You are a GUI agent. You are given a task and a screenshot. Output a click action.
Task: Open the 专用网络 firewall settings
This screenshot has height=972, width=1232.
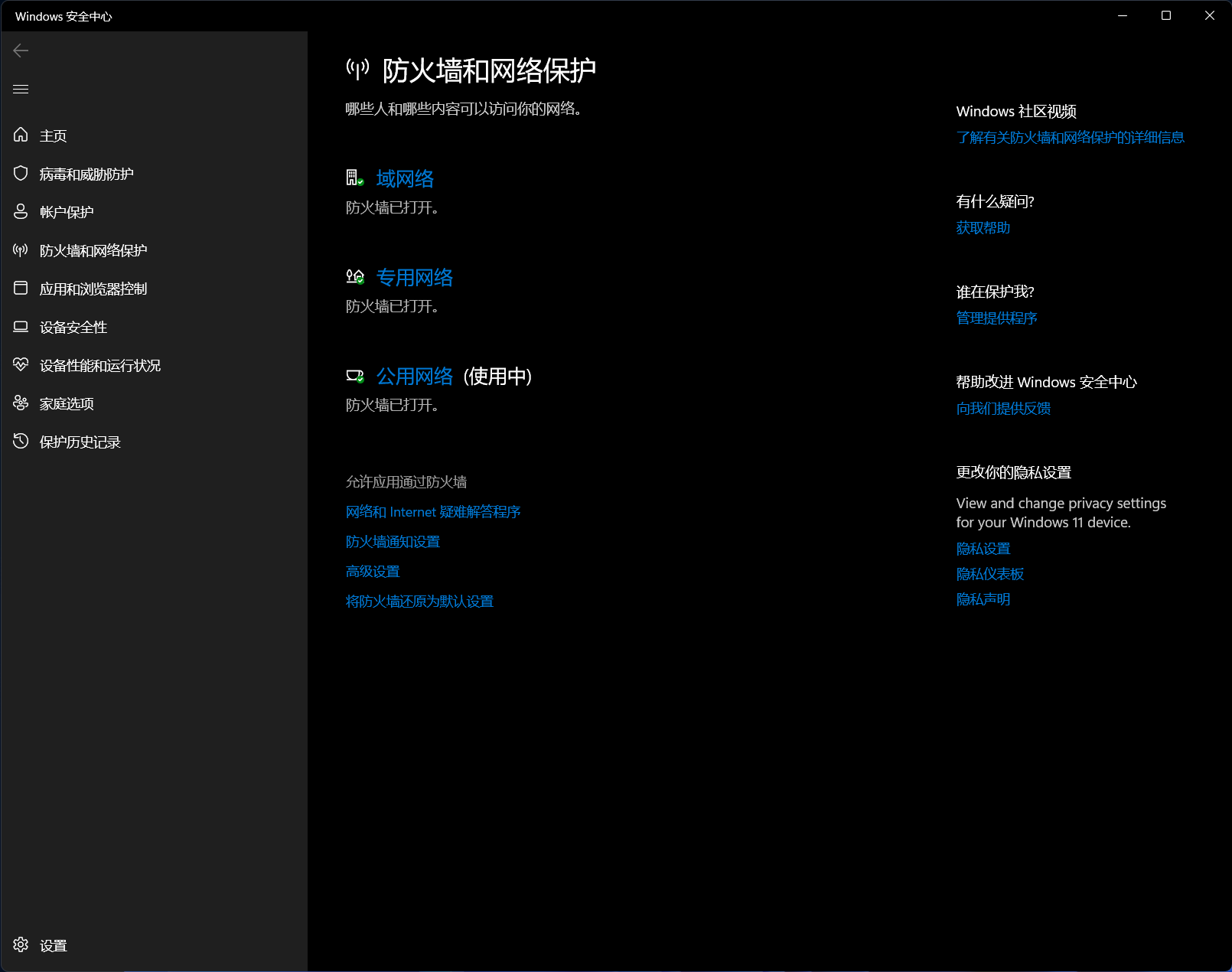[414, 278]
